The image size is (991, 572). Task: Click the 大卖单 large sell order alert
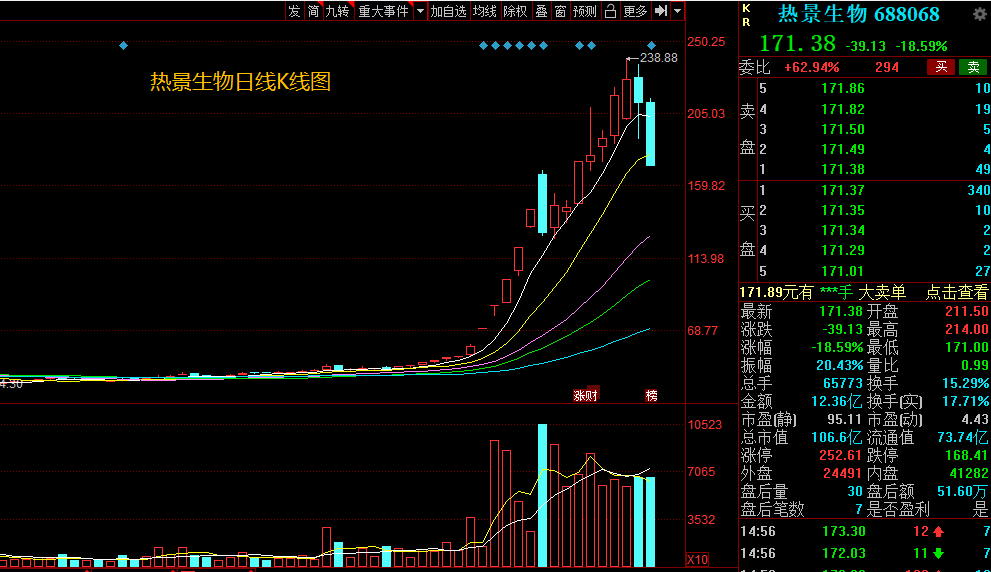882,292
